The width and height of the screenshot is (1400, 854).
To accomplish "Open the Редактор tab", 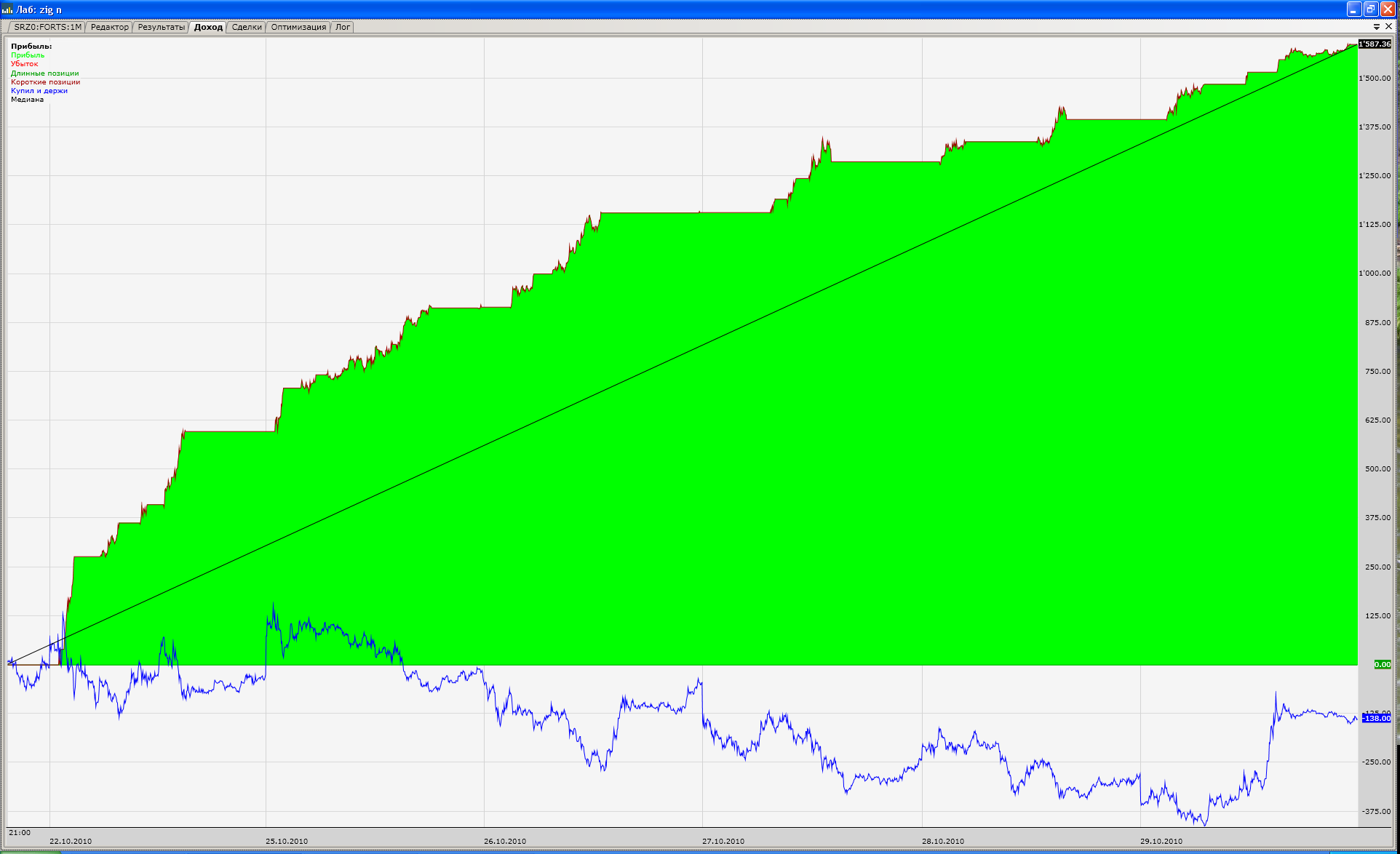I will pos(109,27).
